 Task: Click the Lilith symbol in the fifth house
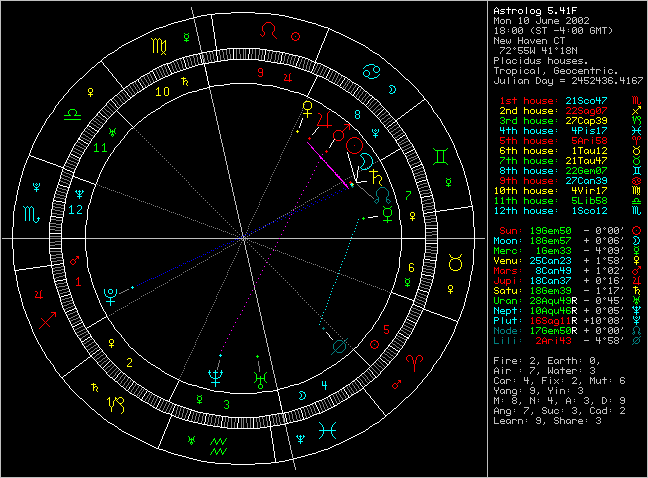[x=342, y=345]
